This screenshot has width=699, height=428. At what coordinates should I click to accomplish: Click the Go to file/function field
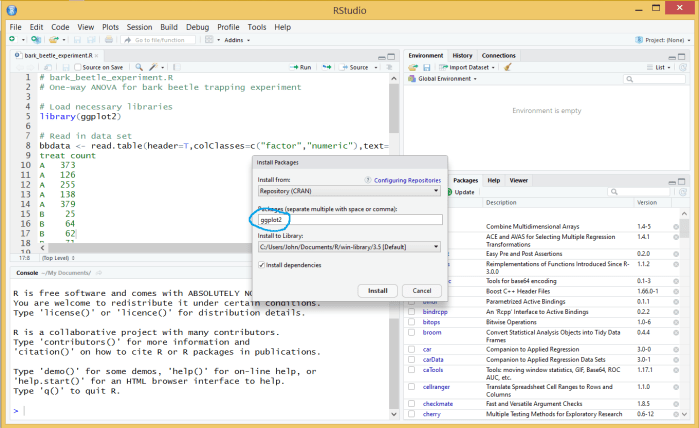click(x=159, y=40)
